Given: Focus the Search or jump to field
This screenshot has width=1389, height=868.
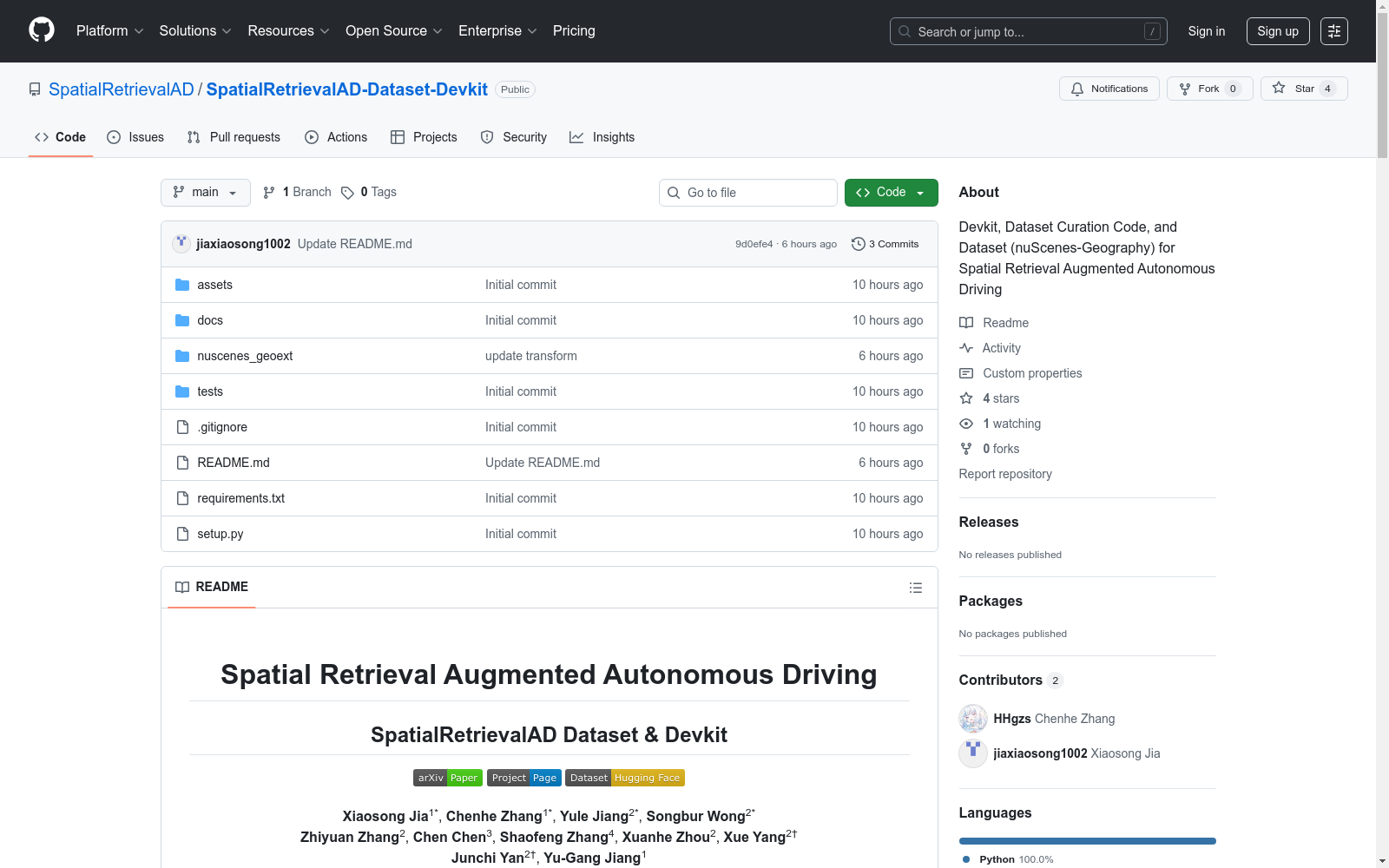Looking at the screenshot, I should click(x=1029, y=31).
